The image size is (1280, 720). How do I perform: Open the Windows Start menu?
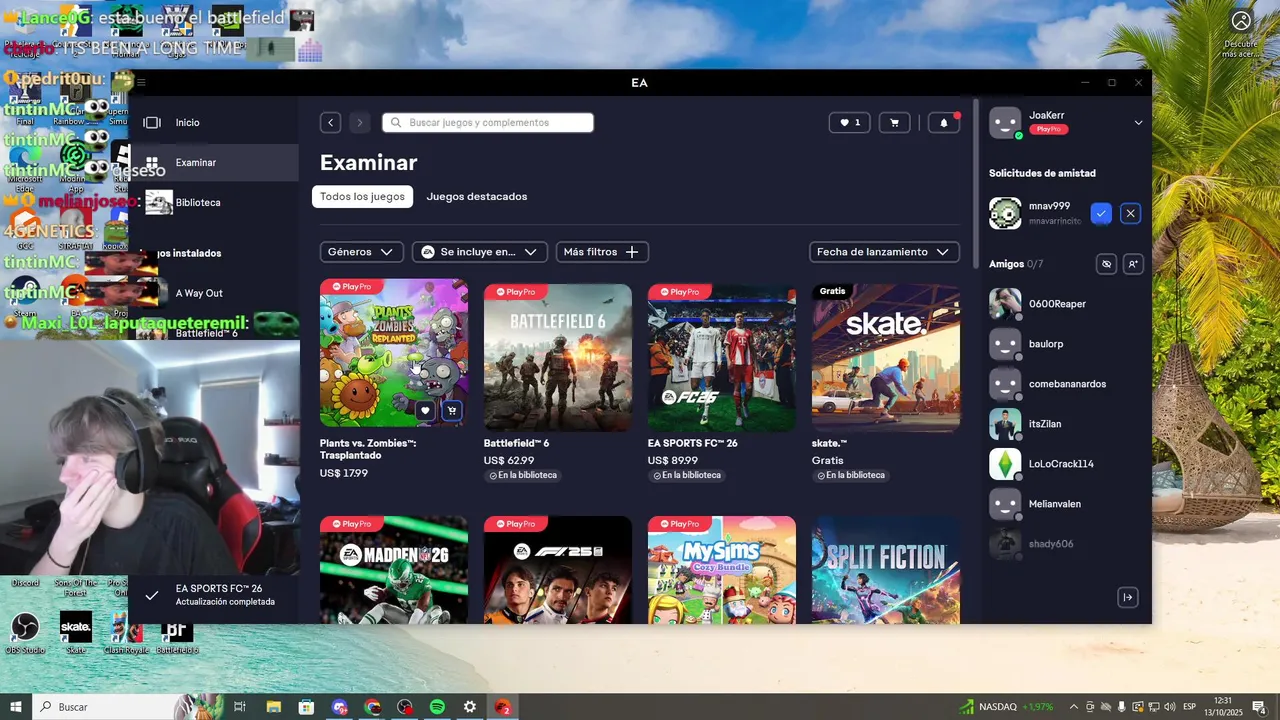[x=16, y=707]
